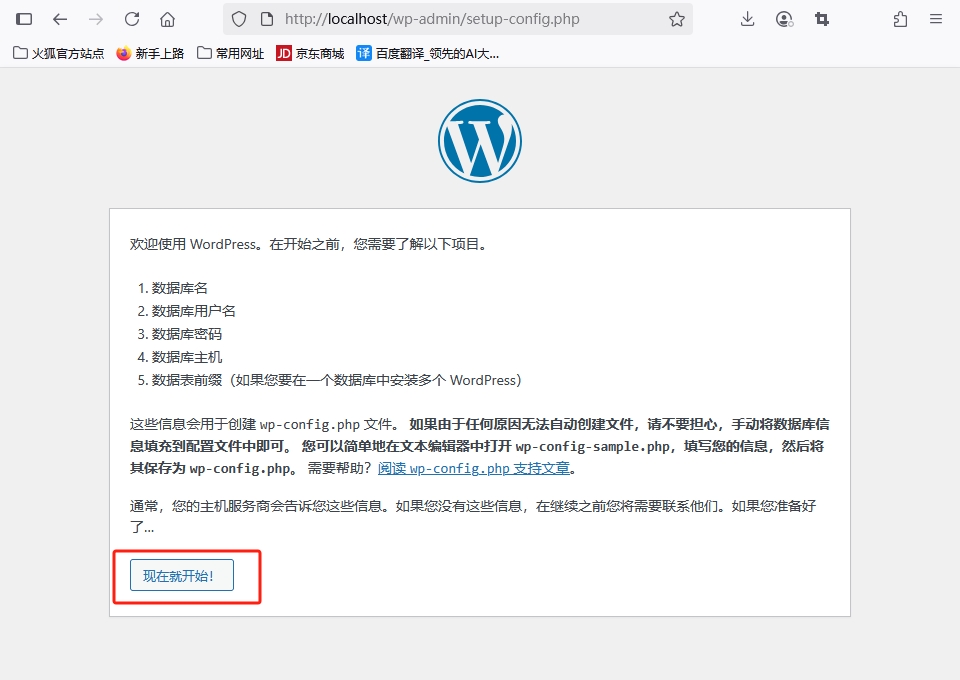The height and width of the screenshot is (680, 960).
Task: Open the 常用网址 bookmark folder
Action: click(x=230, y=53)
